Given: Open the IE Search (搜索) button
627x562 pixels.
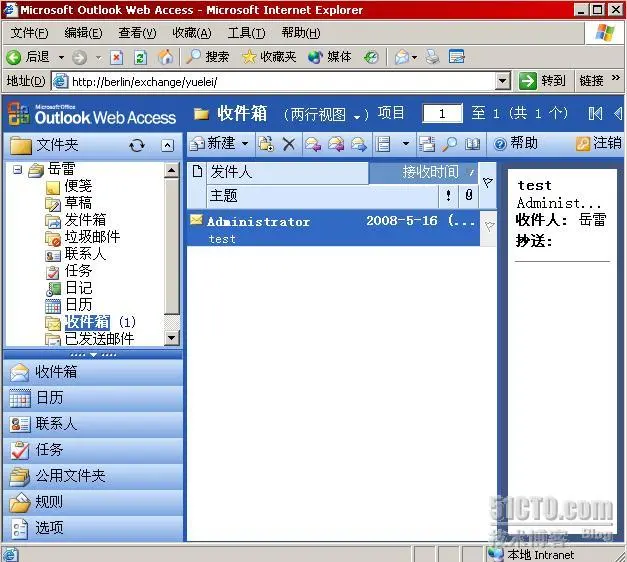Looking at the screenshot, I should click(x=208, y=57).
